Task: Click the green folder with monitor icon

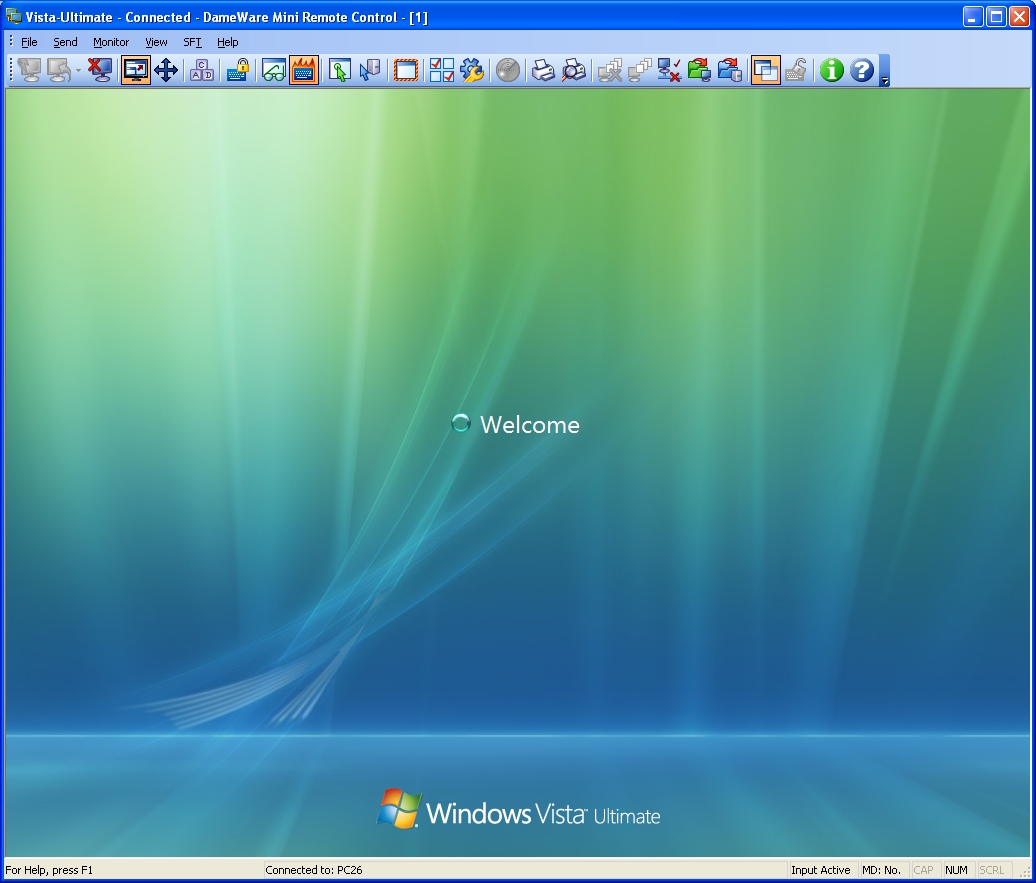Action: 699,70
